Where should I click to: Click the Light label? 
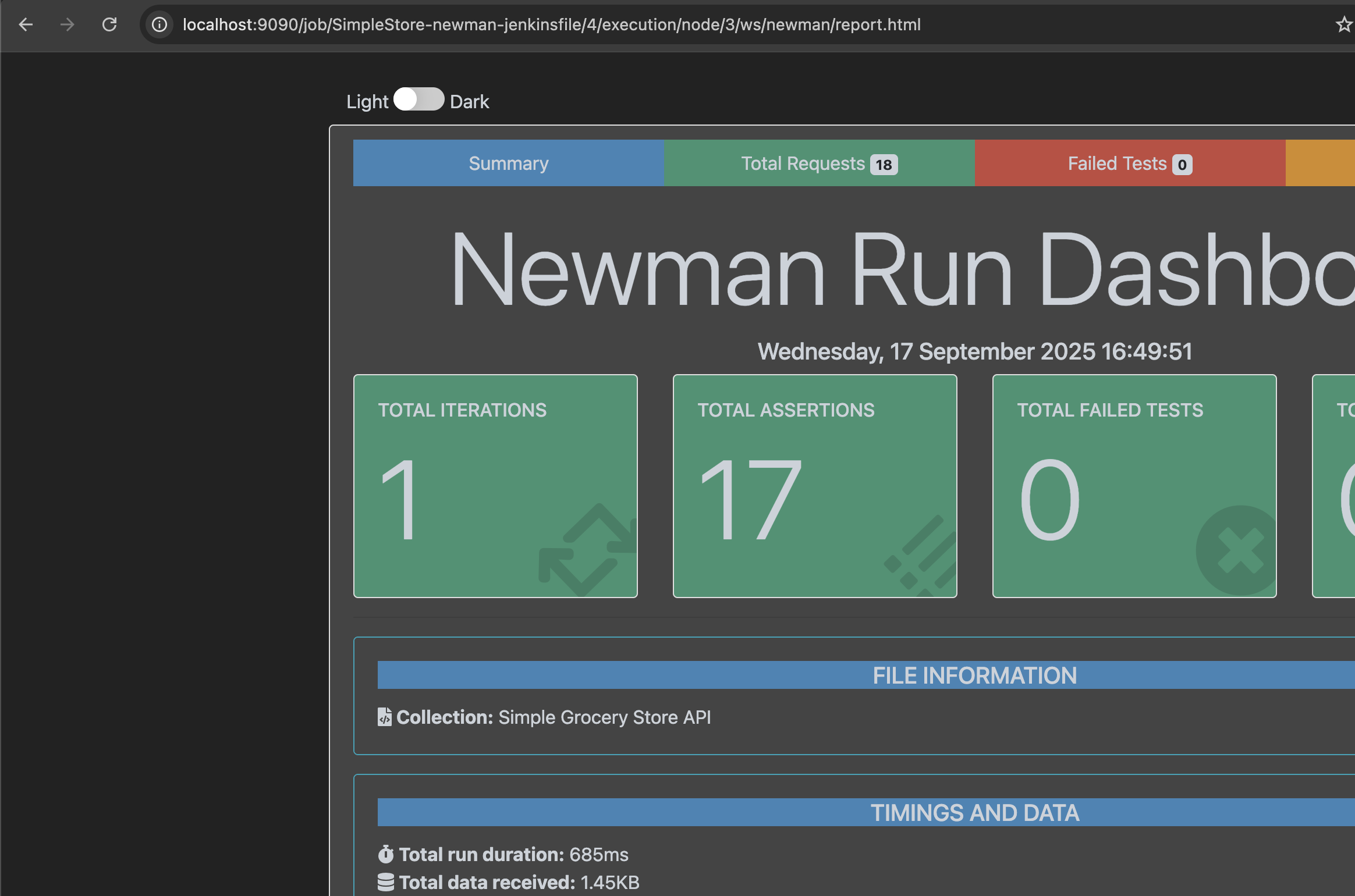[367, 102]
